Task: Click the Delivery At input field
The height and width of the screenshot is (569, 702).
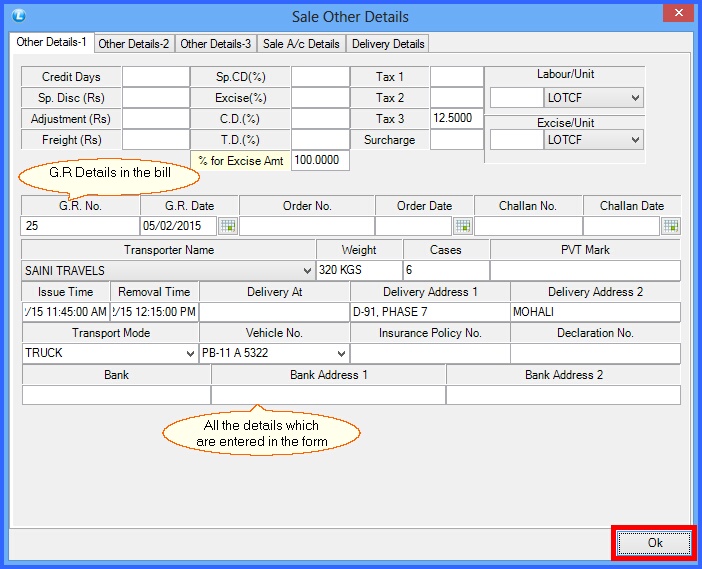Action: 274,312
